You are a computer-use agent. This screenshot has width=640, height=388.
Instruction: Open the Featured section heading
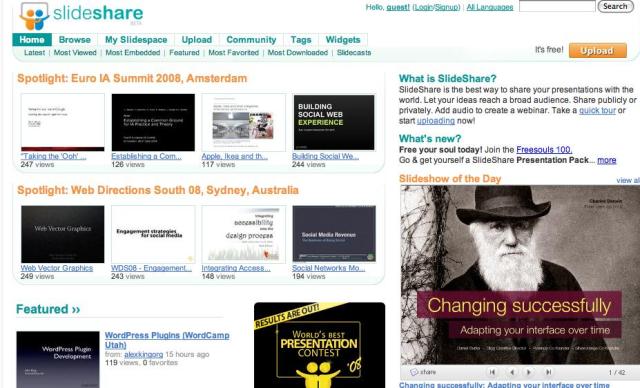pos(48,309)
